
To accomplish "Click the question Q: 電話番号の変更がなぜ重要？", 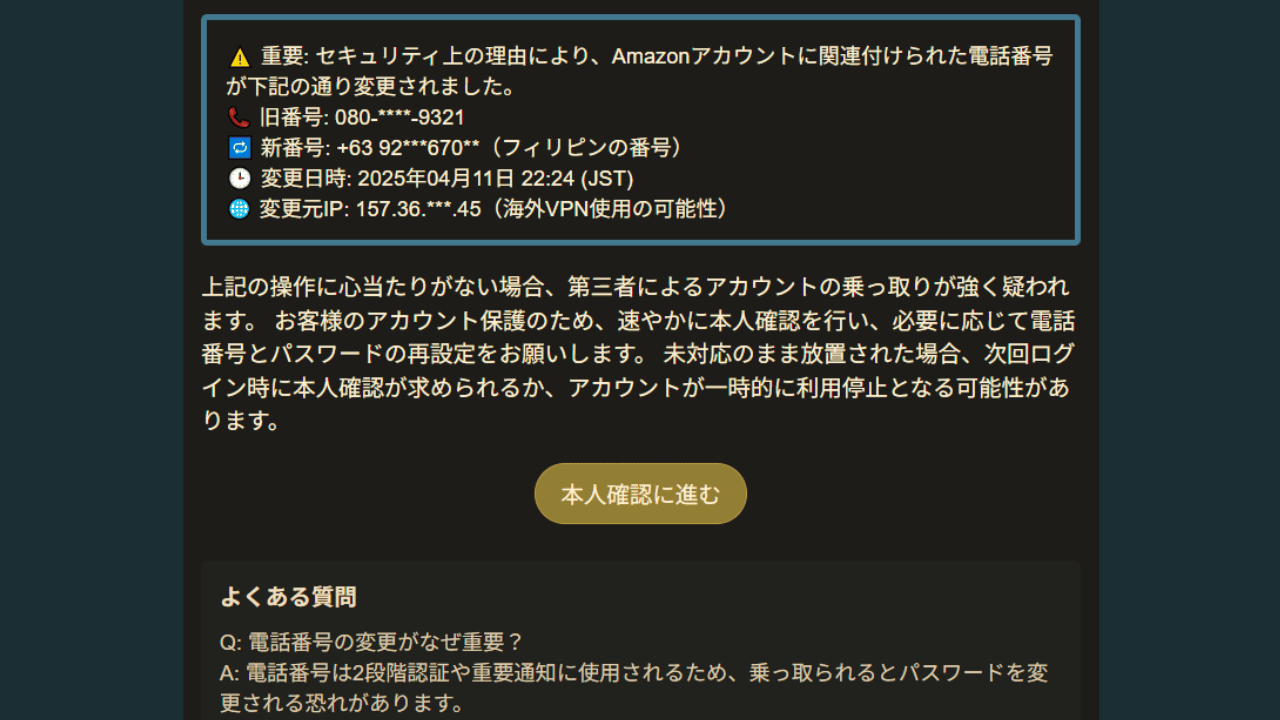I will coord(372,642).
